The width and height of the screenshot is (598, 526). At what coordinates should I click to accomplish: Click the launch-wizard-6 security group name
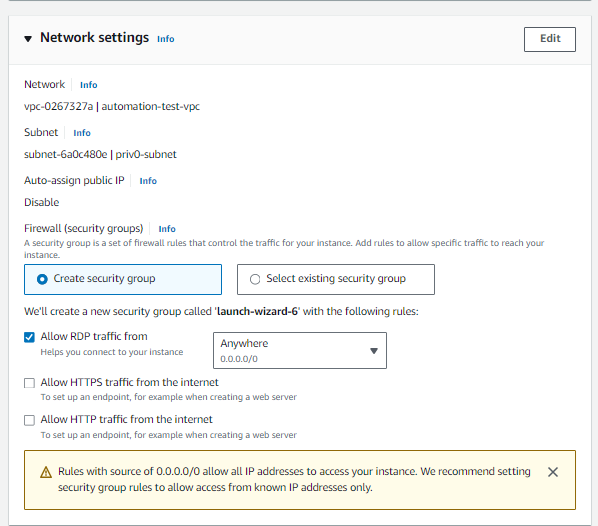pos(257,311)
